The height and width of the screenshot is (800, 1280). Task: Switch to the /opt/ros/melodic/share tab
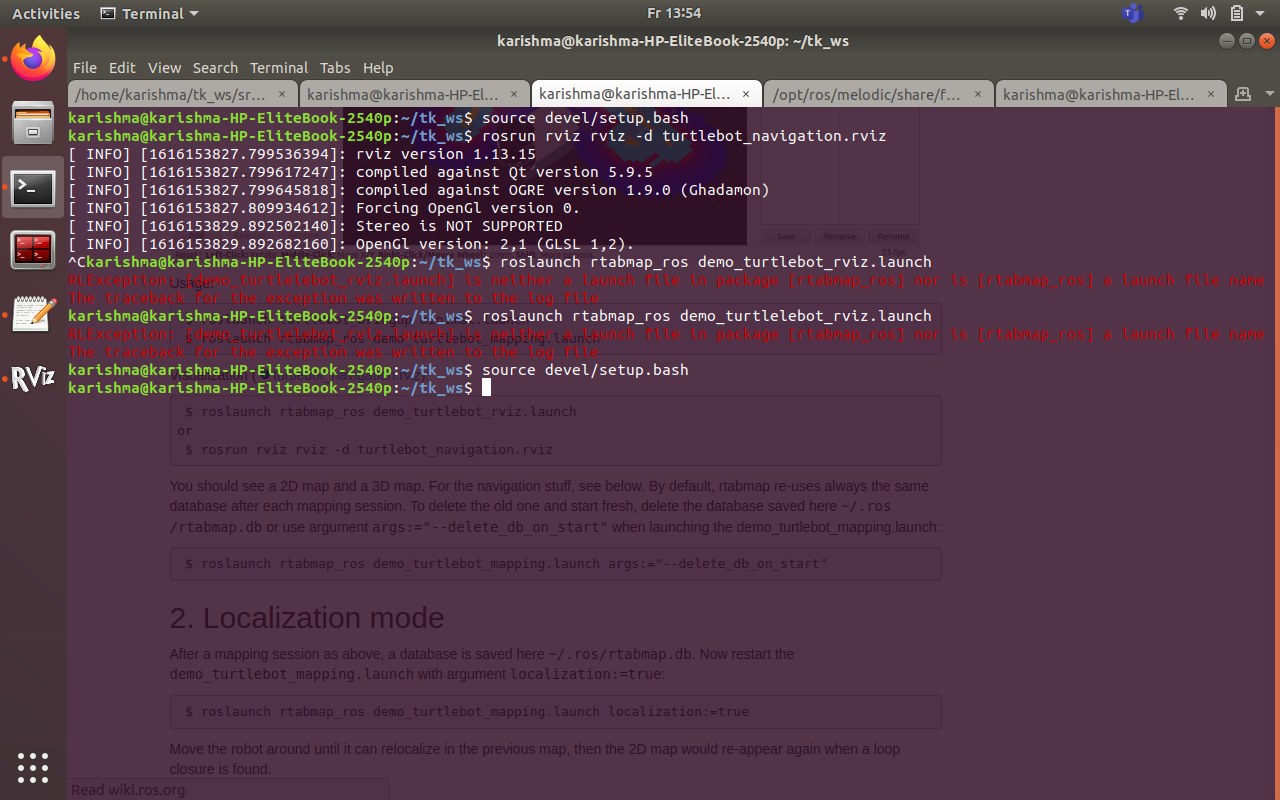click(866, 95)
